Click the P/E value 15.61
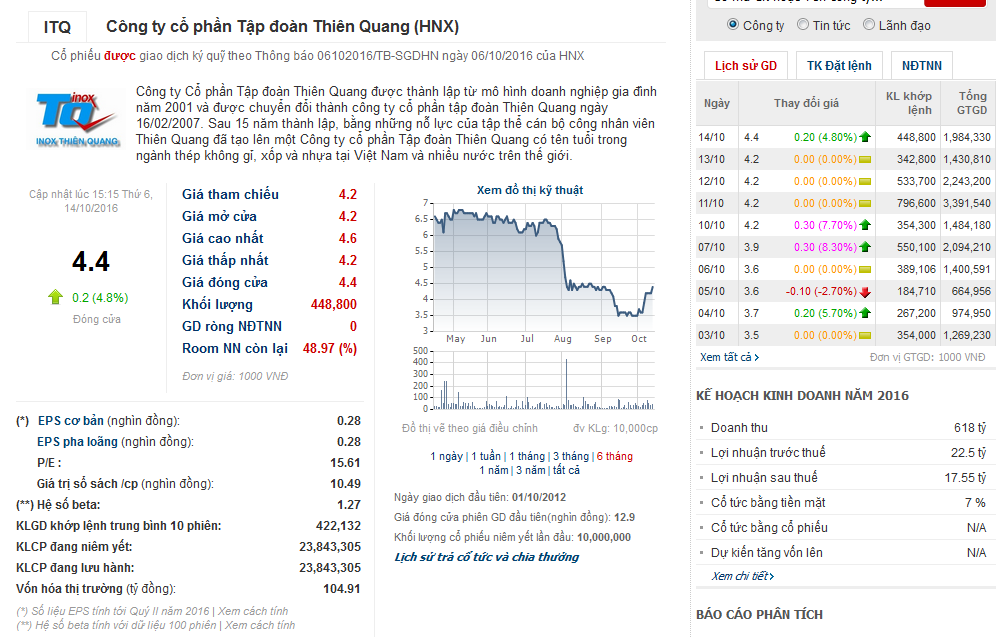1007x637 pixels. [x=345, y=463]
